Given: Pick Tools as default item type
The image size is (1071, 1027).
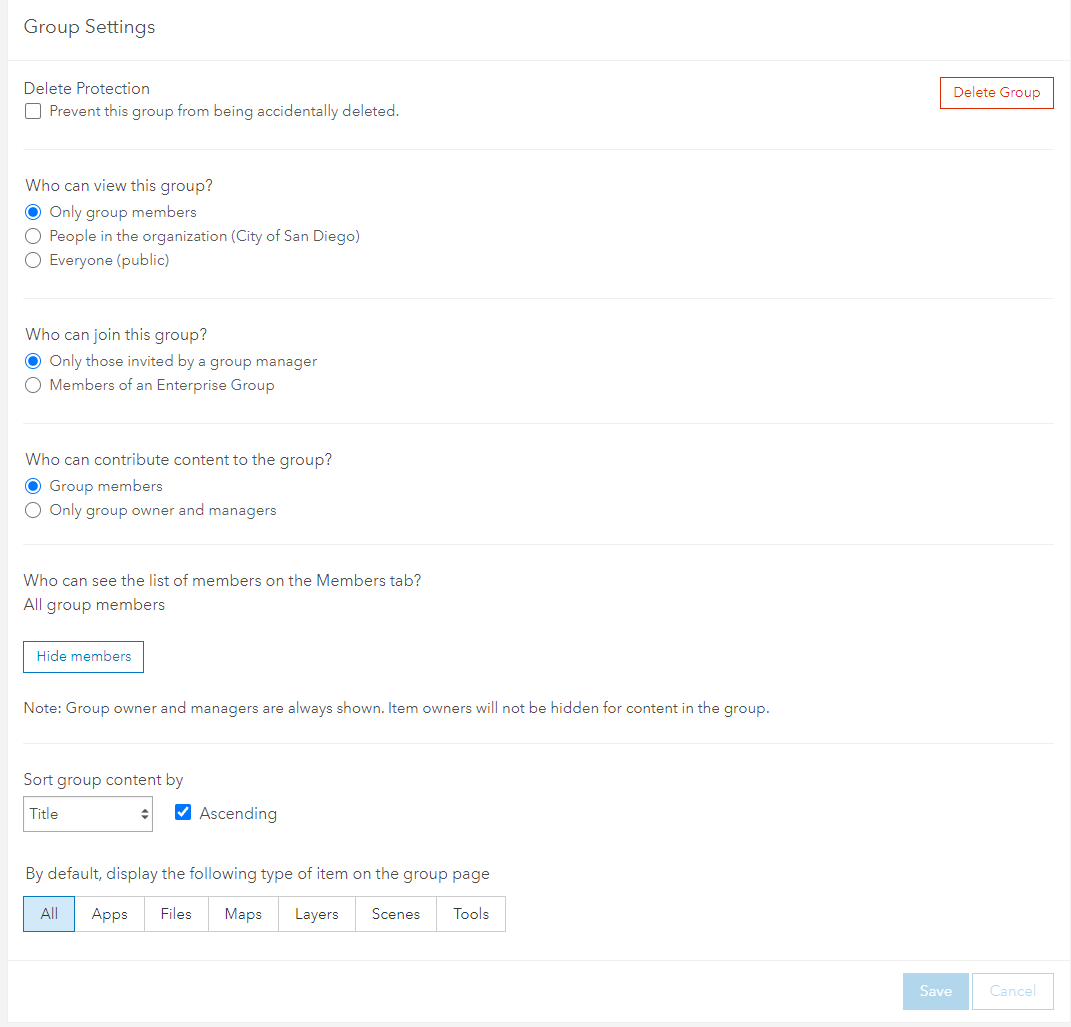Looking at the screenshot, I should [471, 914].
